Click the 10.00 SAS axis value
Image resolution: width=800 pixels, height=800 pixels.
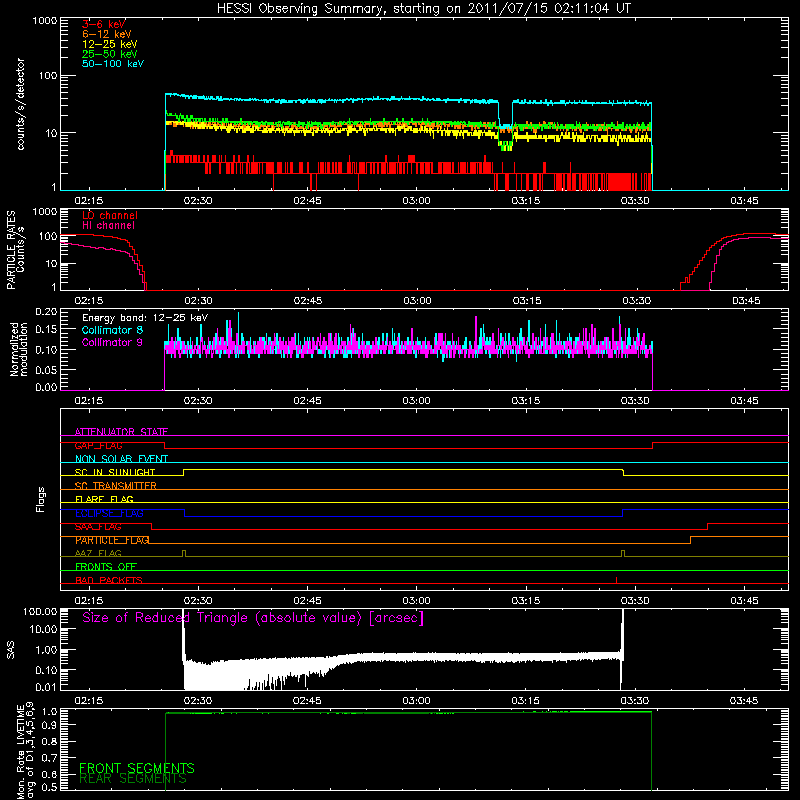coord(43,630)
